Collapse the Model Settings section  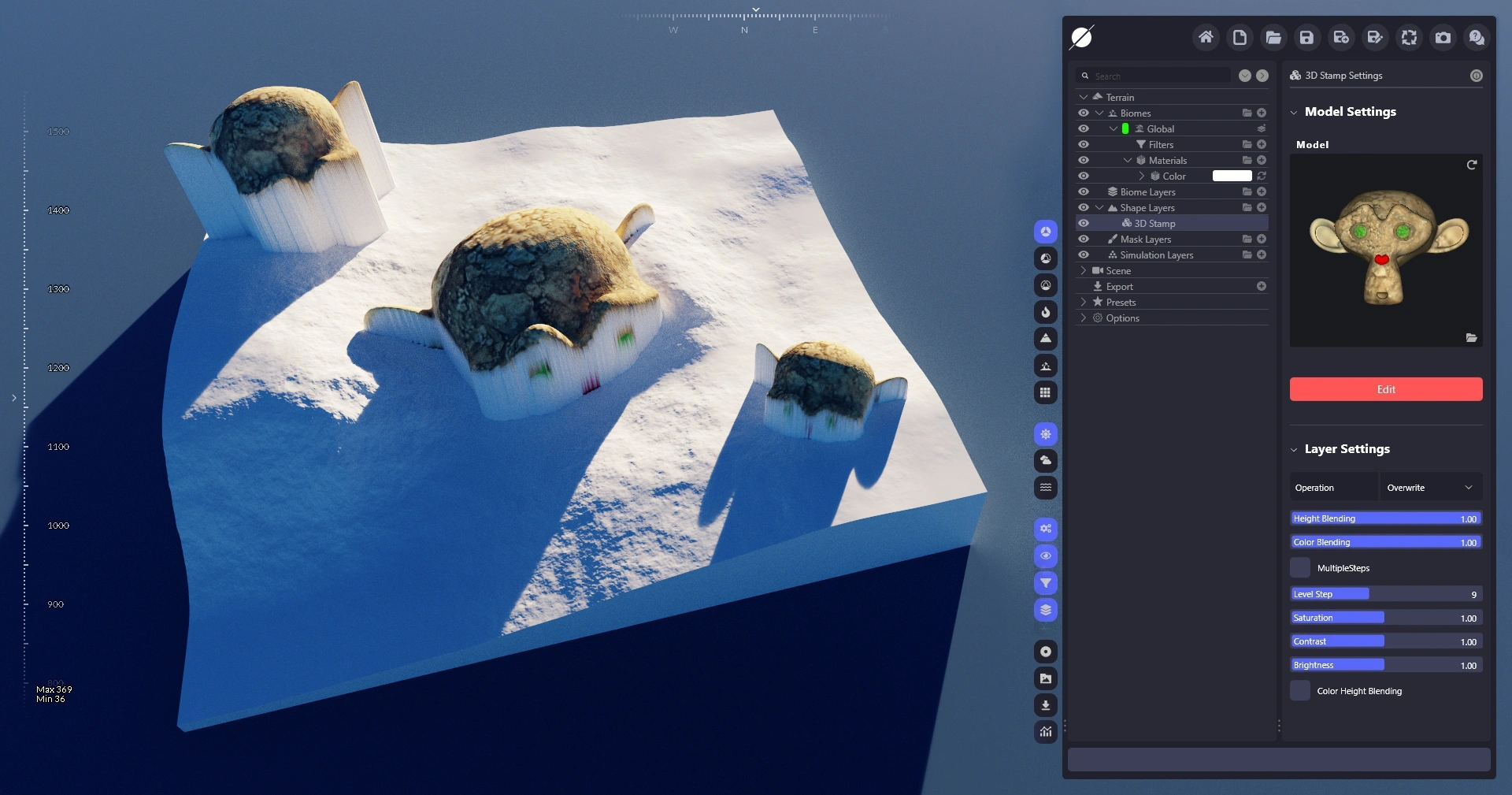tap(1294, 112)
